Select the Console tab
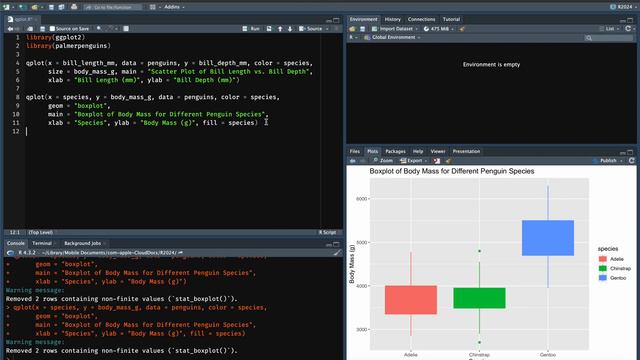 point(16,243)
